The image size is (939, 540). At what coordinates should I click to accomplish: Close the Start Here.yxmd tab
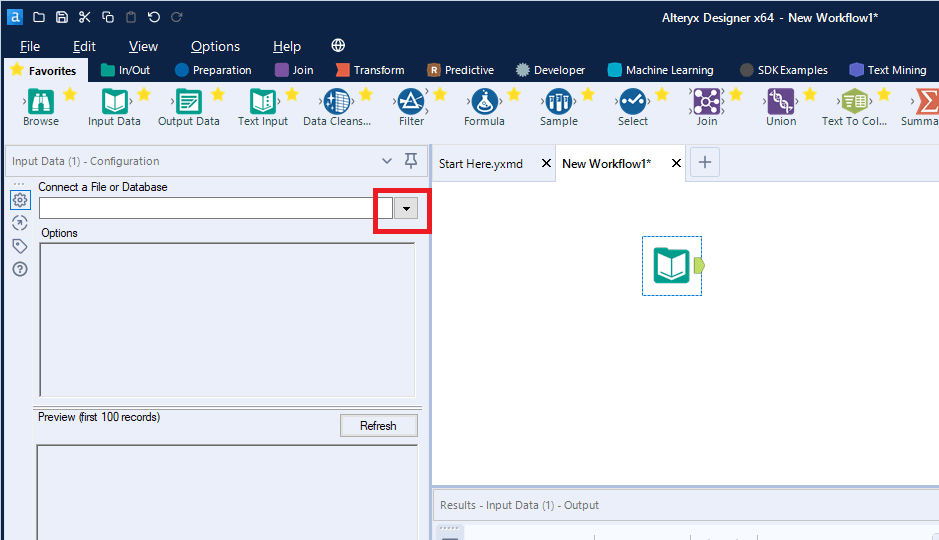coord(546,163)
